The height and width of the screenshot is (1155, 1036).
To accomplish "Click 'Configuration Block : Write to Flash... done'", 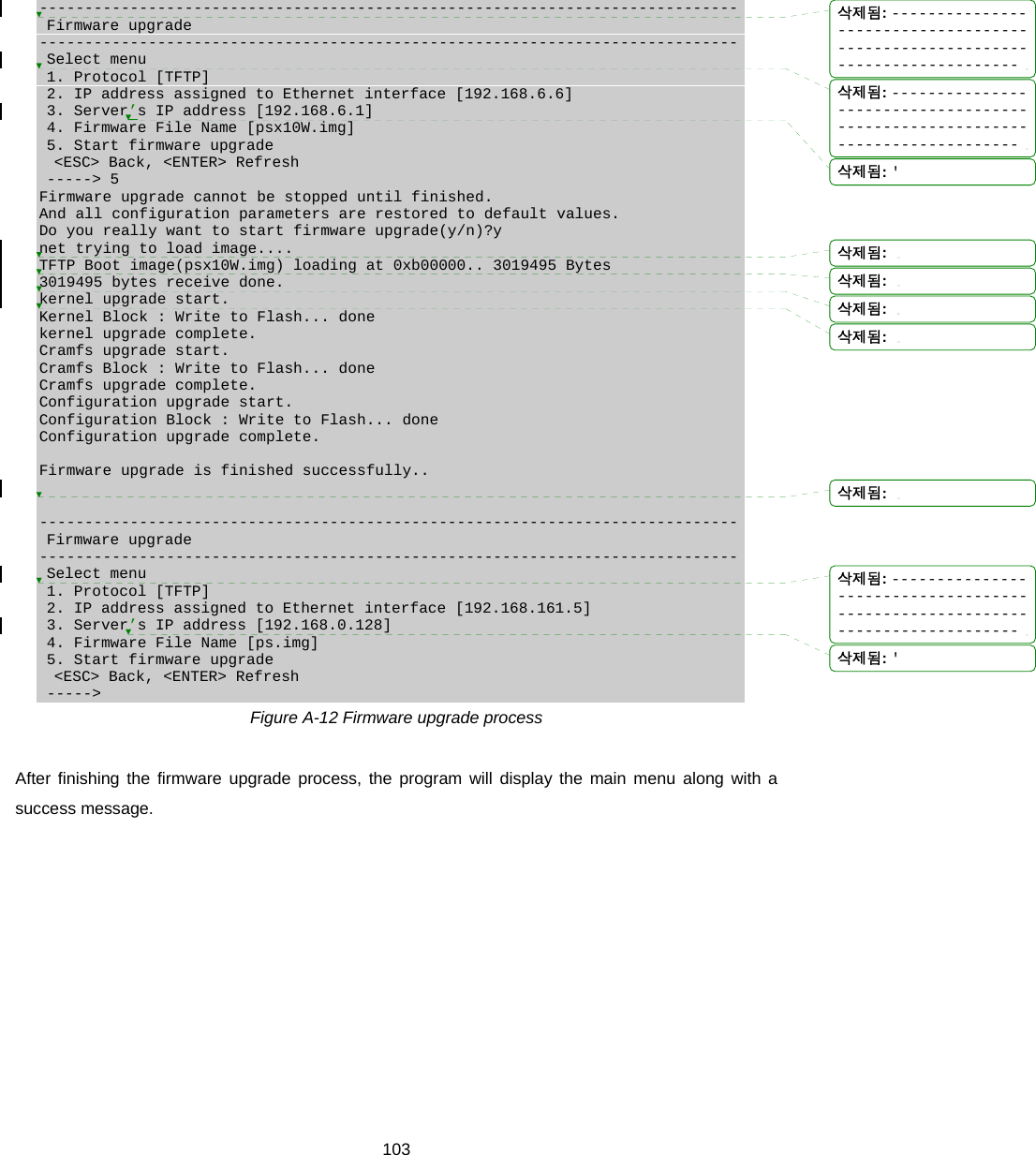I will (239, 420).
